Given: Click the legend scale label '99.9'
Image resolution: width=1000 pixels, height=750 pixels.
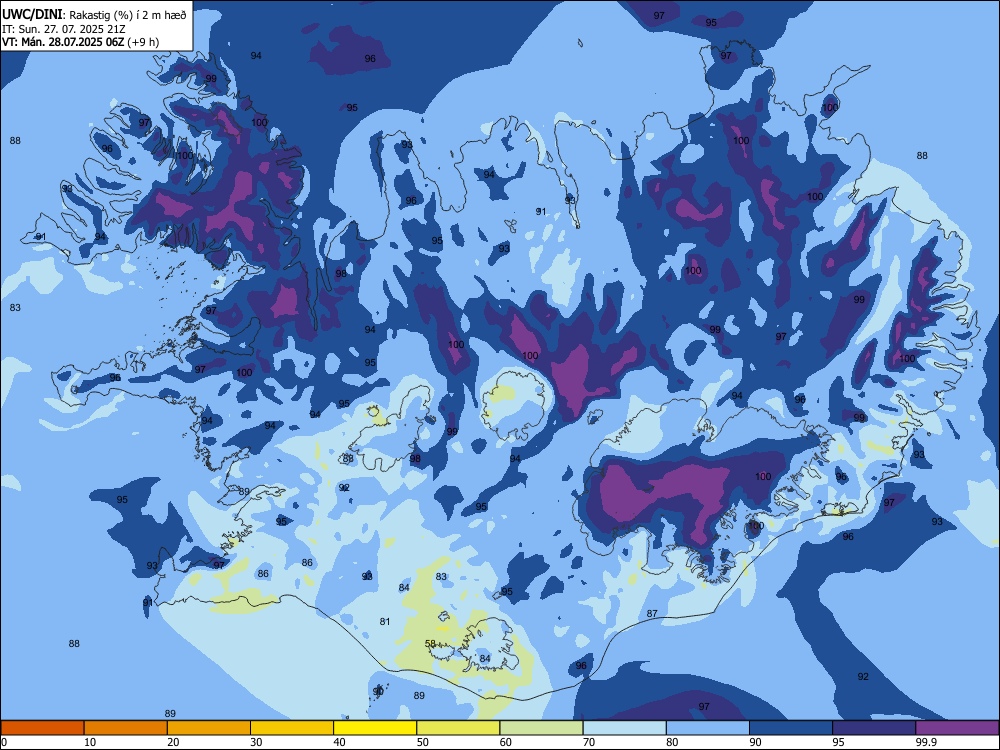Looking at the screenshot, I should 926,742.
